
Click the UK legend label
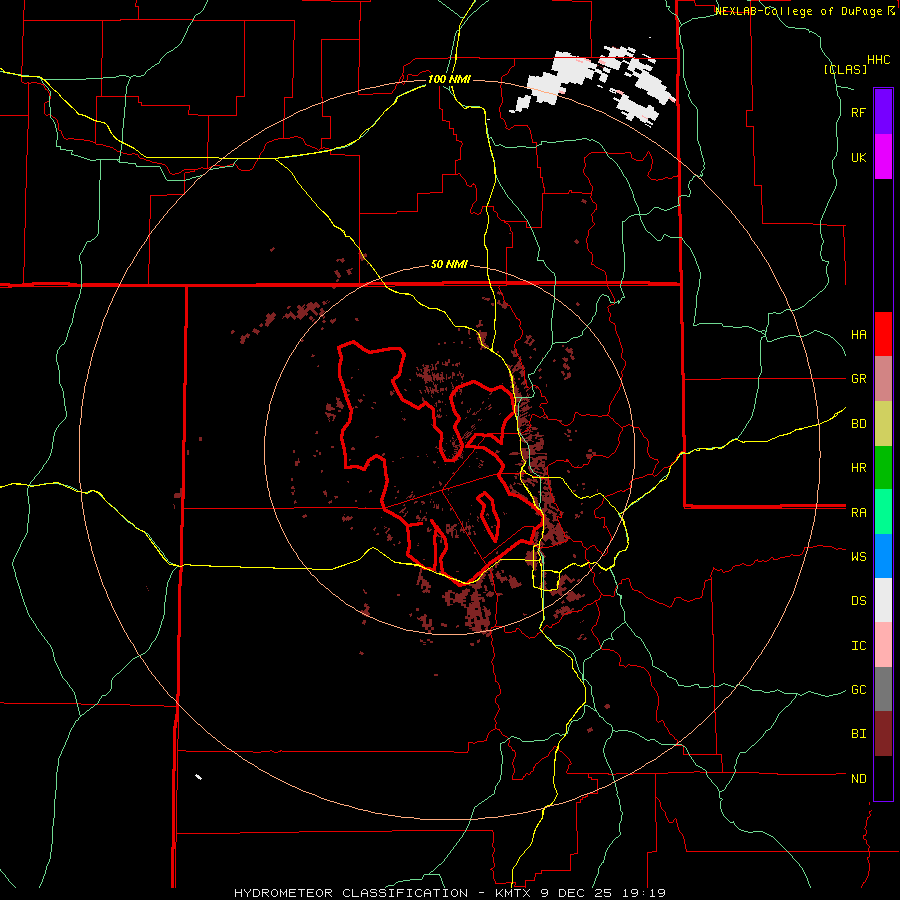858,157
